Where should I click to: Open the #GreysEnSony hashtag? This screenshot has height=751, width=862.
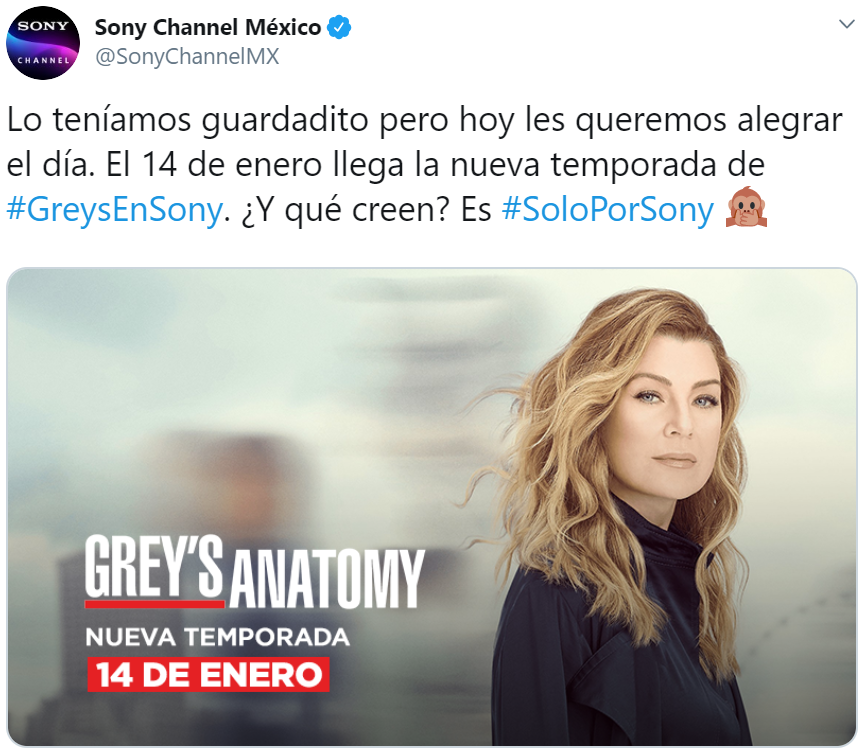point(115,210)
